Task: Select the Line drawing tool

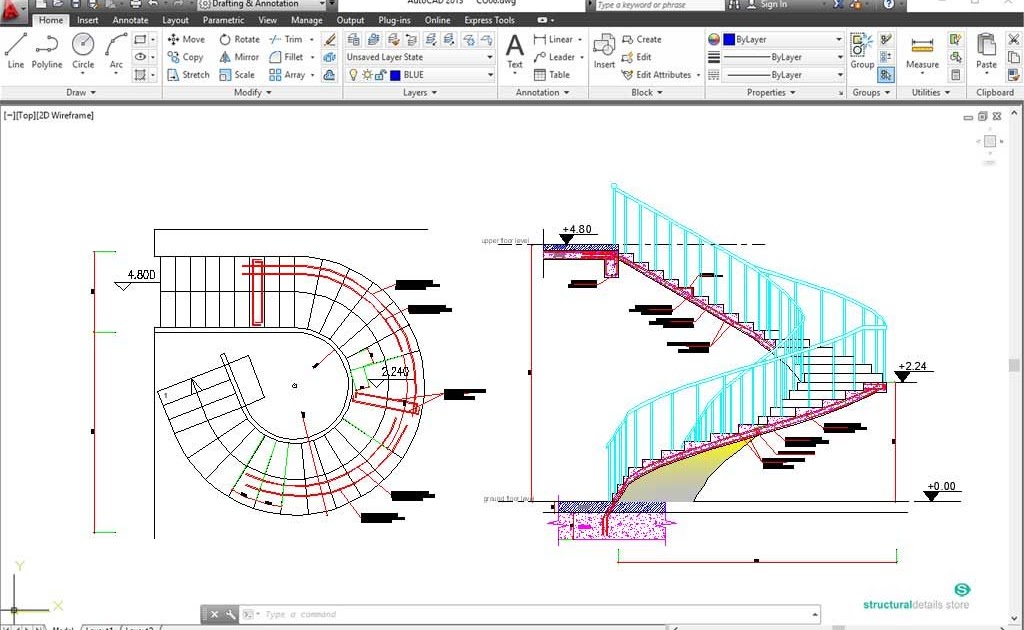Action: click(x=16, y=51)
